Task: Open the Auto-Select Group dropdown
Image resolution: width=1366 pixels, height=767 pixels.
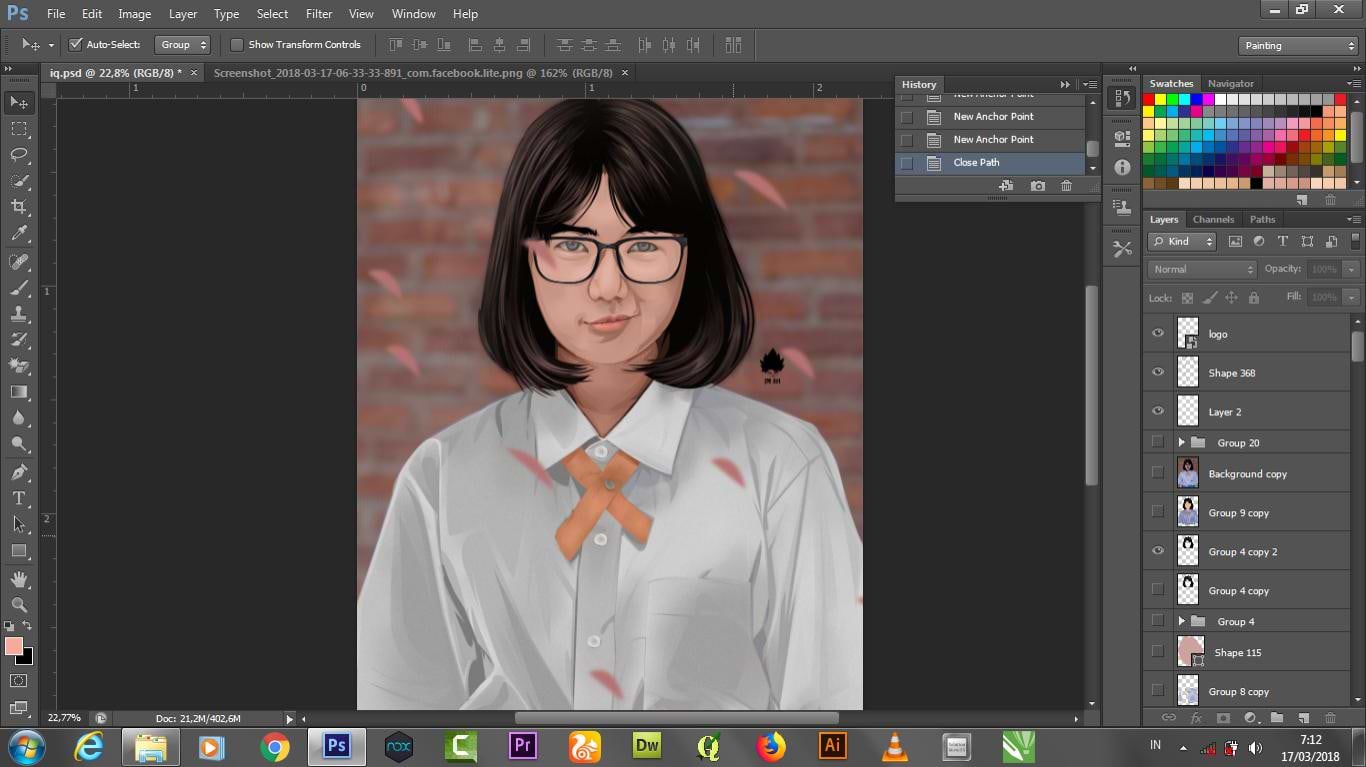Action: 182,45
